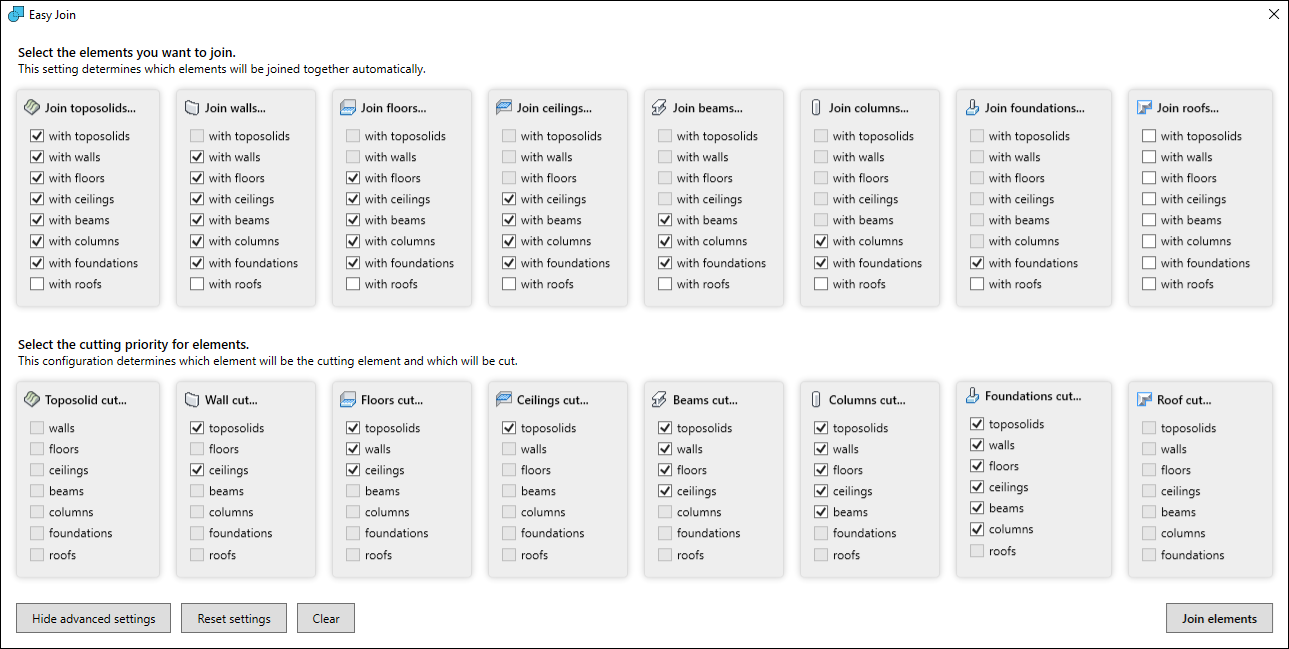The image size is (1289, 649).
Task: Click the floor icon beside Join floors
Action: [x=348, y=108]
